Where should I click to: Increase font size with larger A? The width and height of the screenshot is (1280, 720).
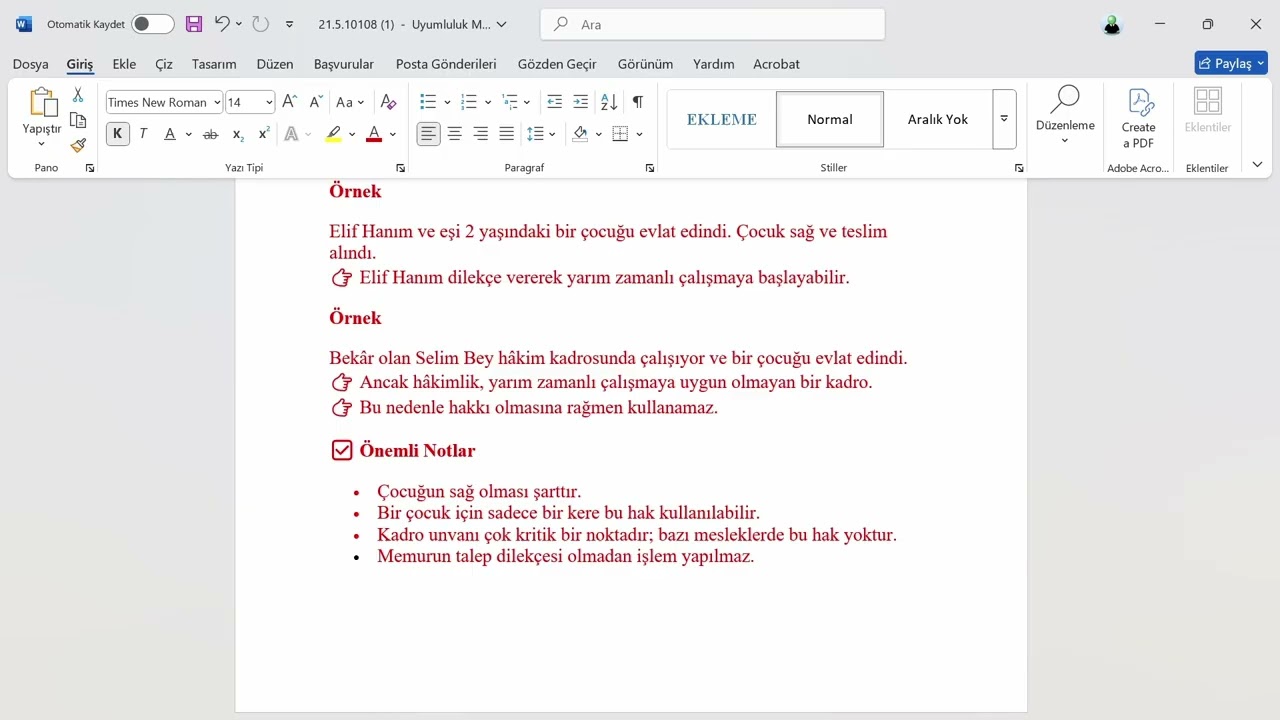[289, 102]
